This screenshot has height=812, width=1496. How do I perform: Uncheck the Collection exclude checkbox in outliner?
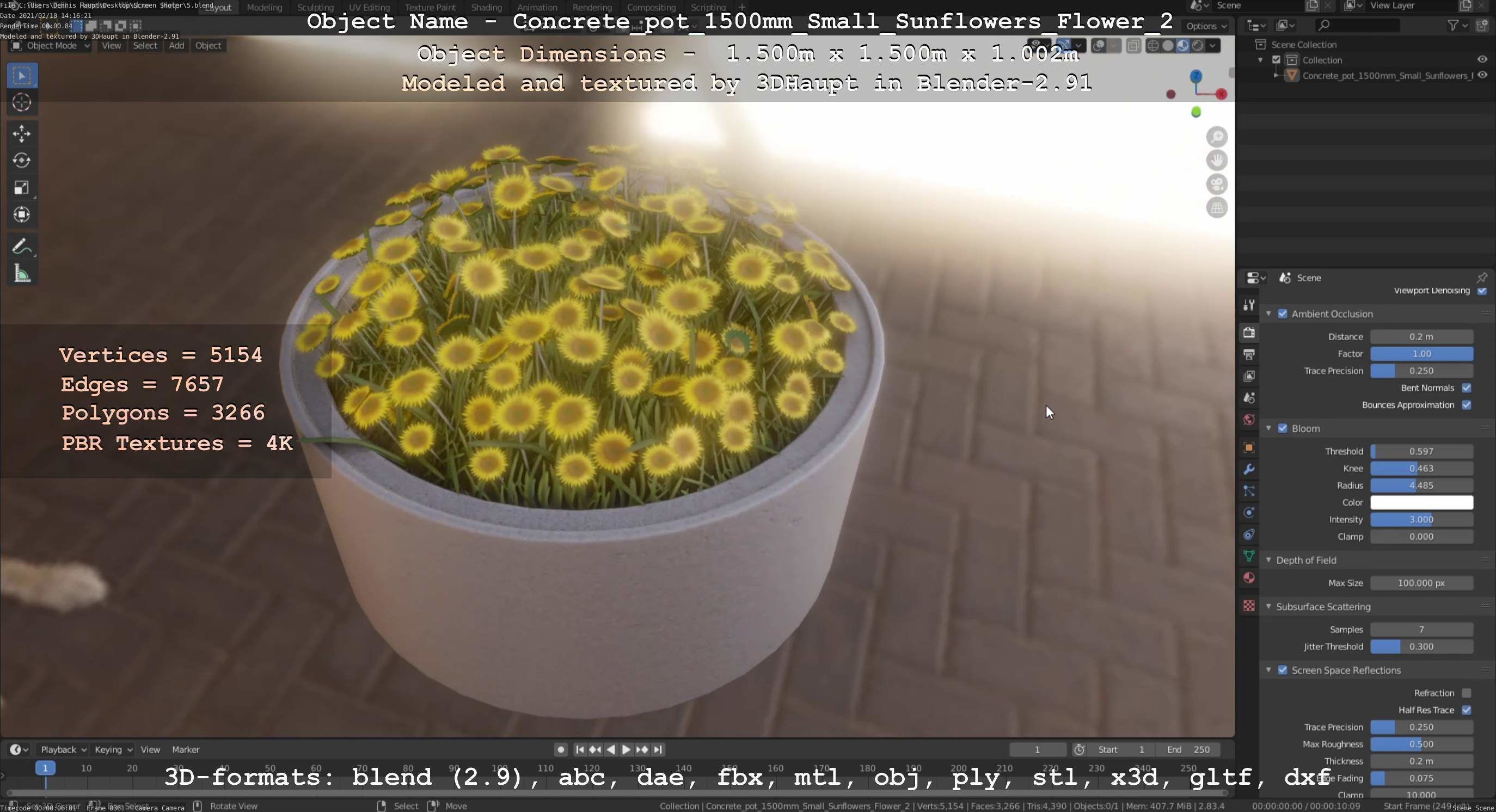pos(1277,60)
